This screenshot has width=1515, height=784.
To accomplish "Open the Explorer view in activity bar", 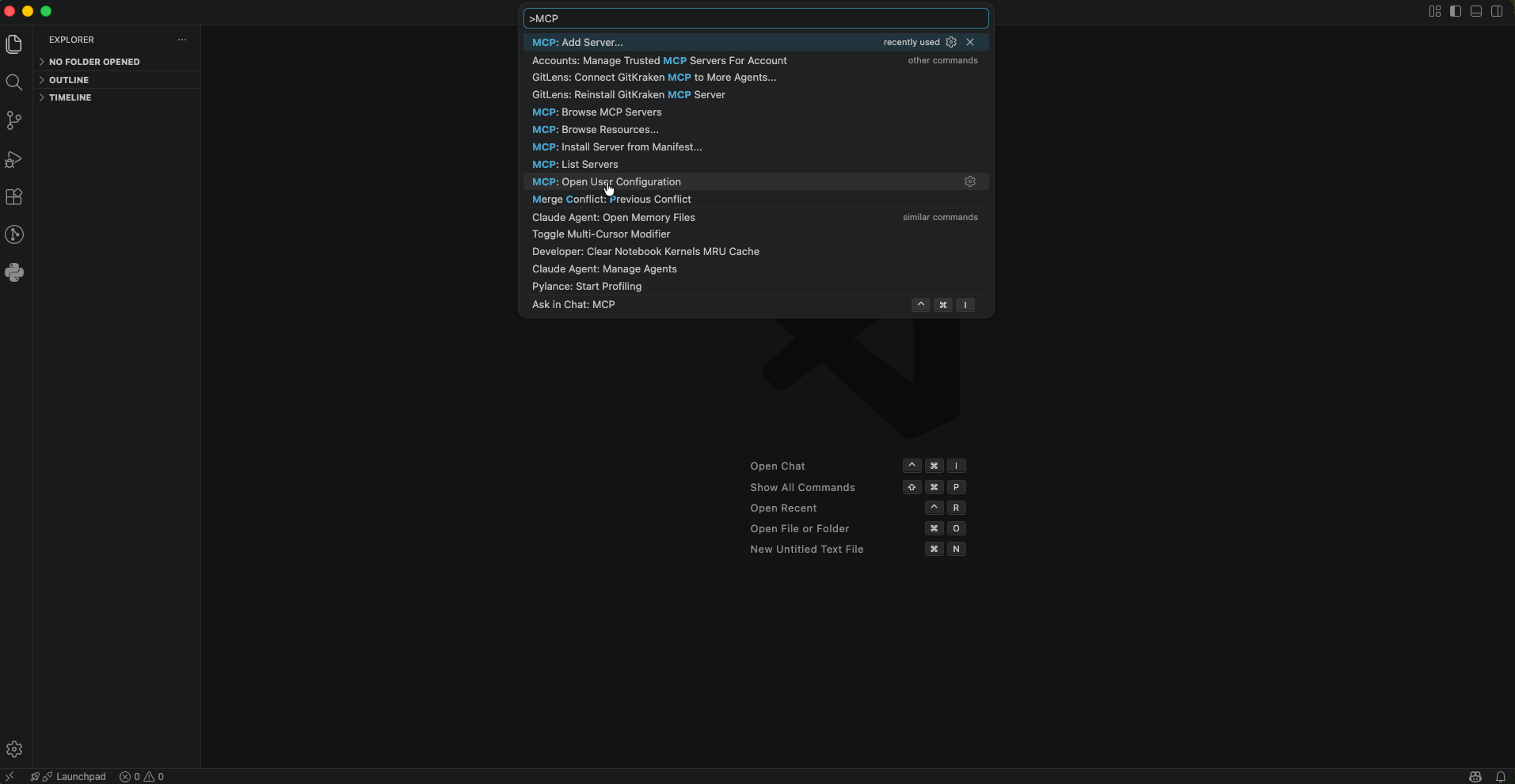I will coord(14,44).
